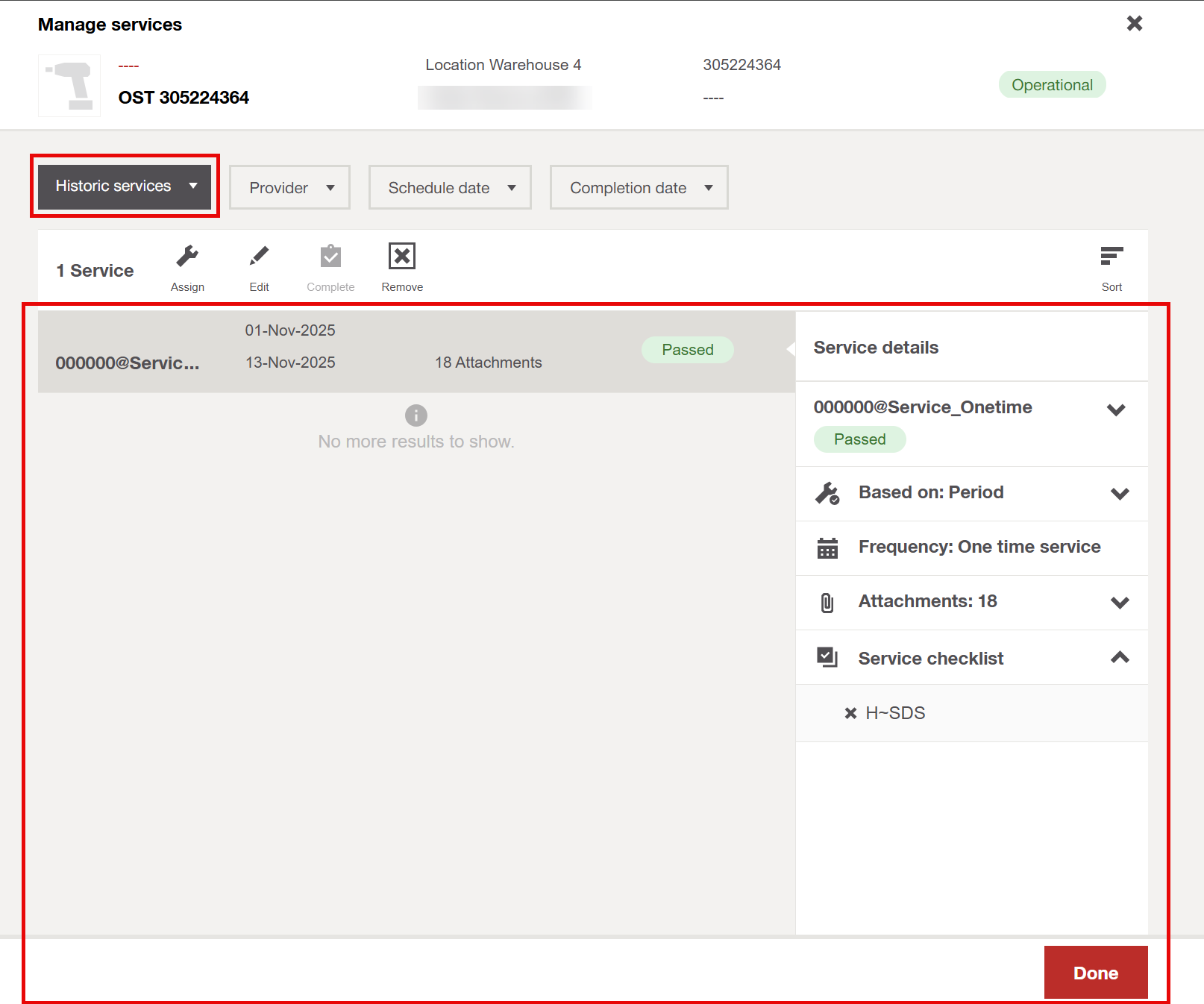The height and width of the screenshot is (1004, 1204).
Task: Expand the Based on: Period section
Action: pyautogui.click(x=1120, y=494)
